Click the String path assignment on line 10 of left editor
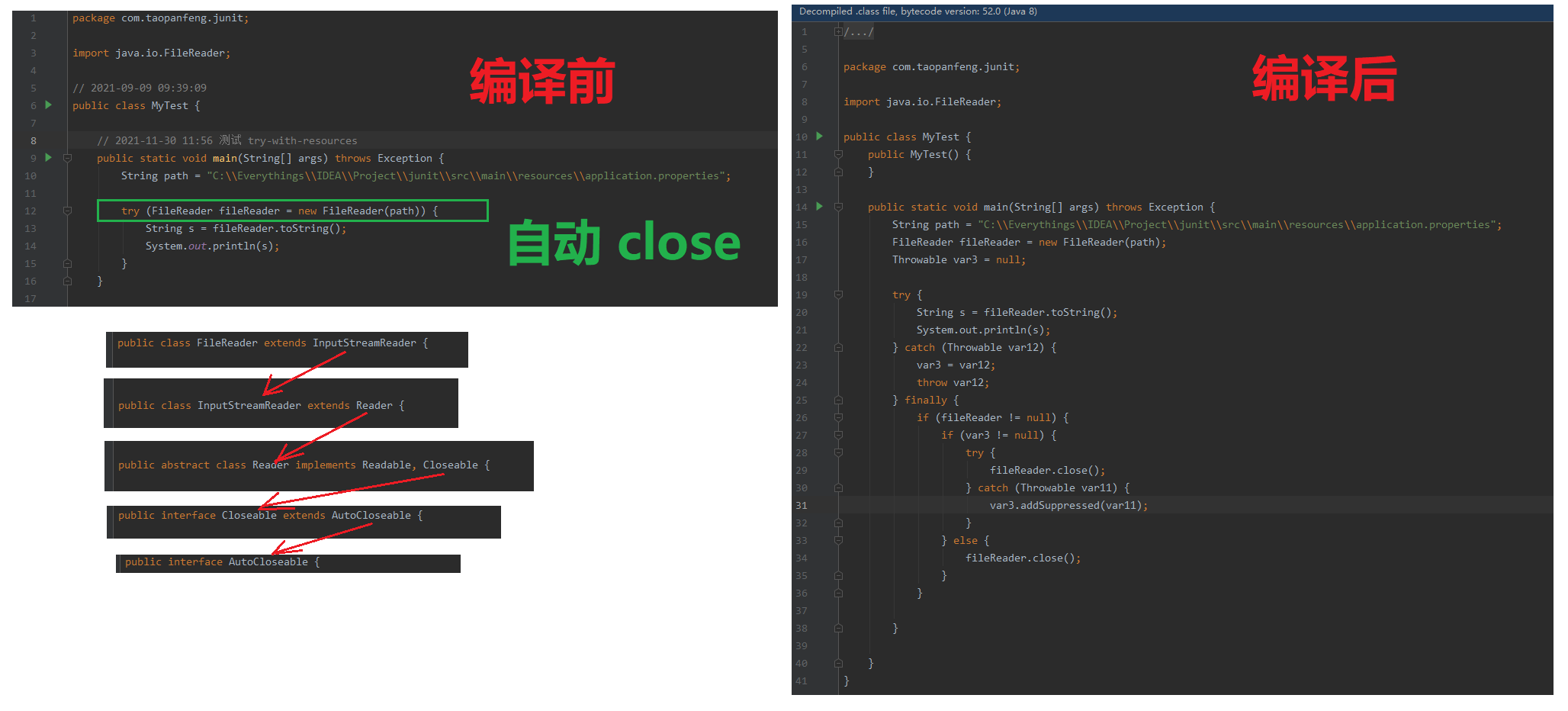 click(426, 175)
